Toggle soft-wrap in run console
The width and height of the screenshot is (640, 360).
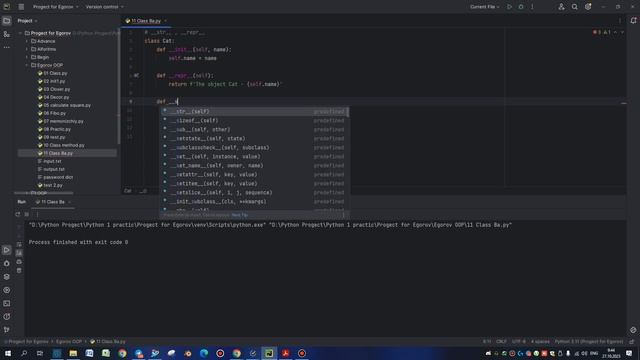click(19, 244)
